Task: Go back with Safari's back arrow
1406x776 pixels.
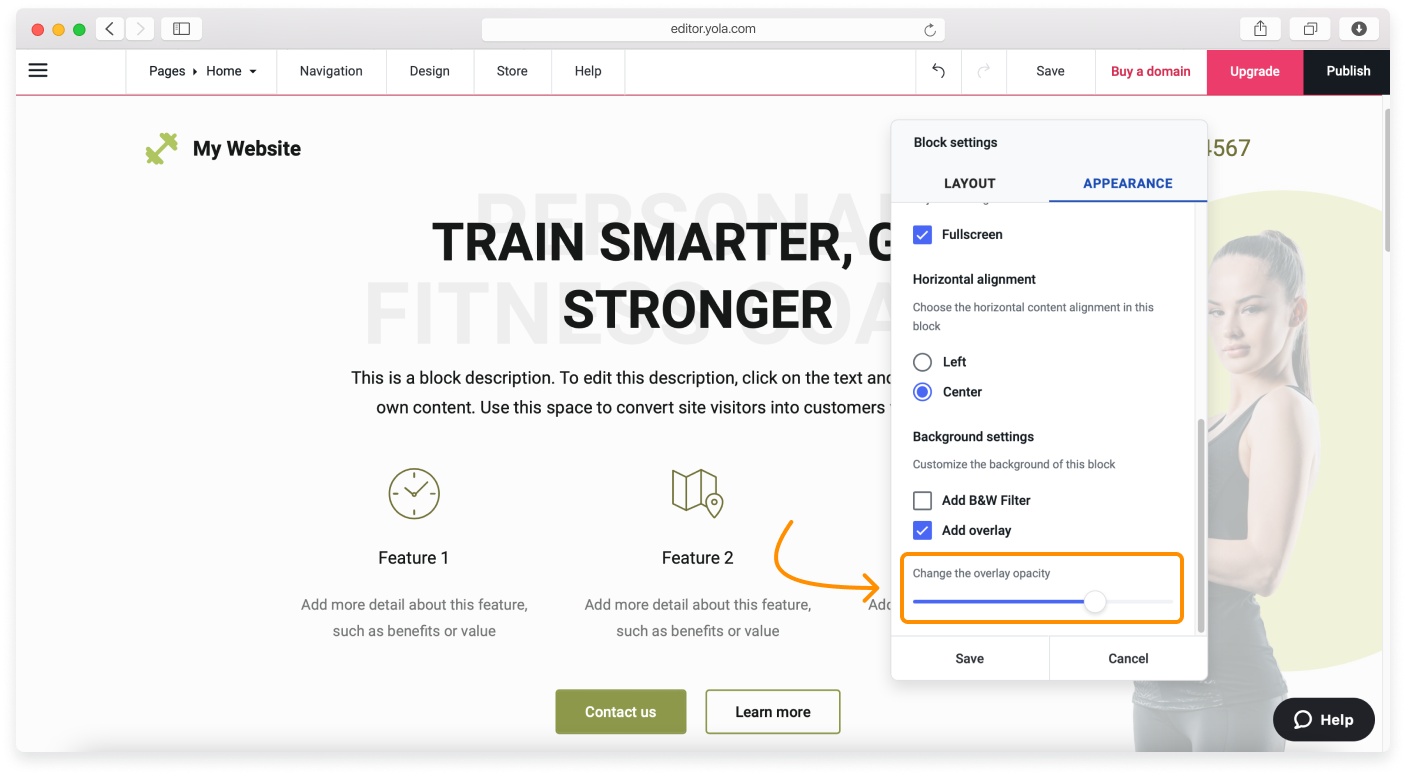Action: click(110, 29)
